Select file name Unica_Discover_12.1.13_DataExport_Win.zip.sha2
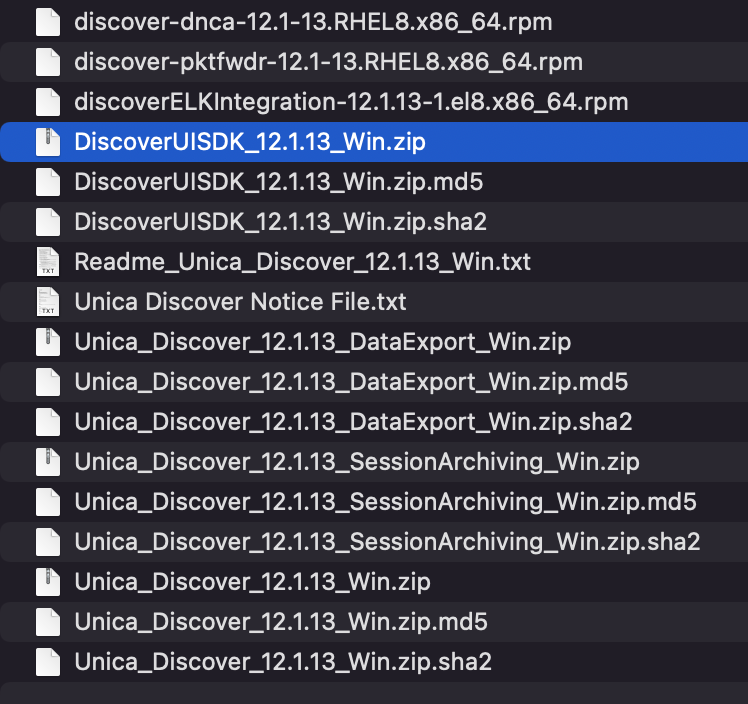This screenshot has width=748, height=704. pos(353,423)
